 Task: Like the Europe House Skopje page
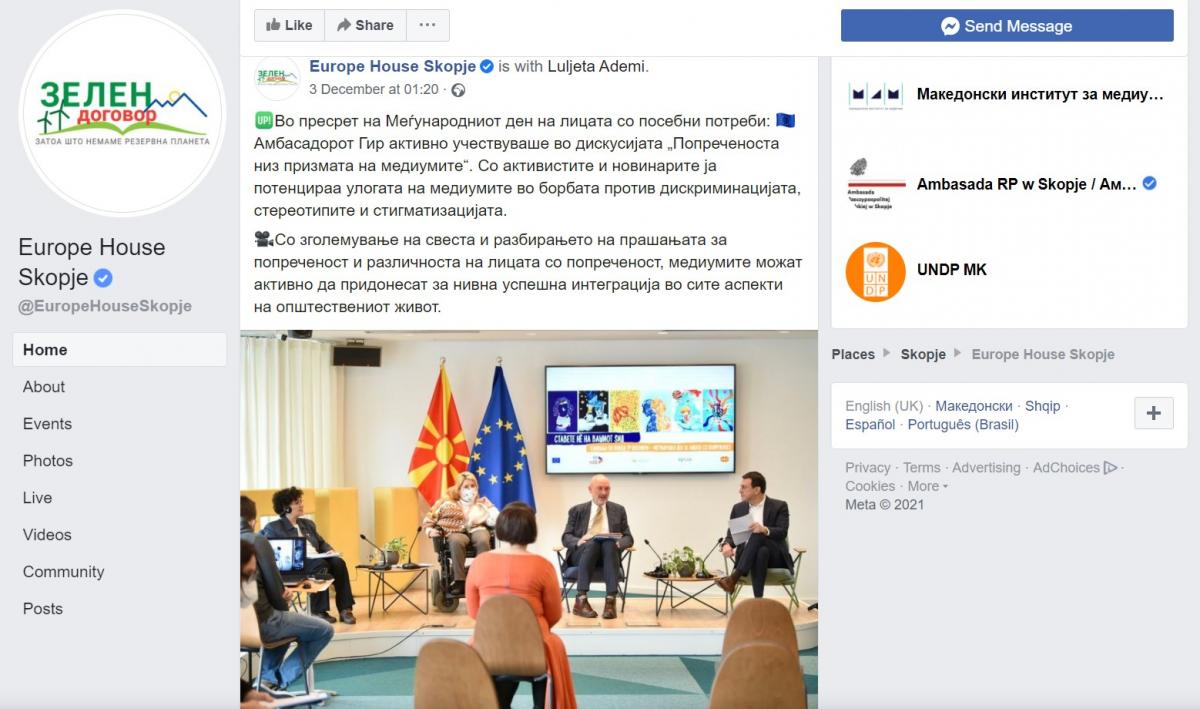289,25
